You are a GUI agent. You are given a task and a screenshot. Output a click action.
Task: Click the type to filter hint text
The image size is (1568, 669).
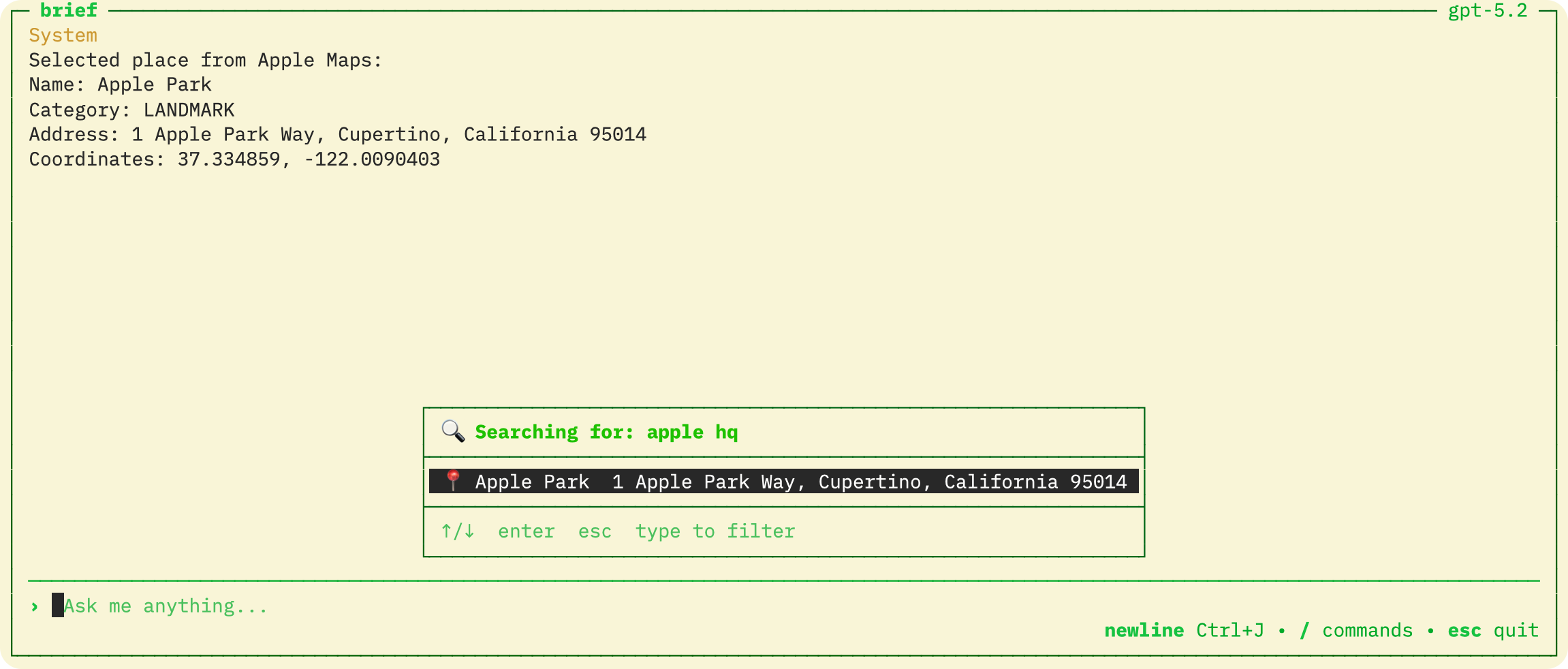[715, 531]
